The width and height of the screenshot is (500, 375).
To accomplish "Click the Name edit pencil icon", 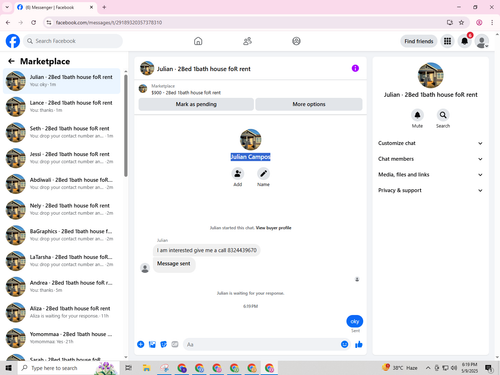I will 263,174.
